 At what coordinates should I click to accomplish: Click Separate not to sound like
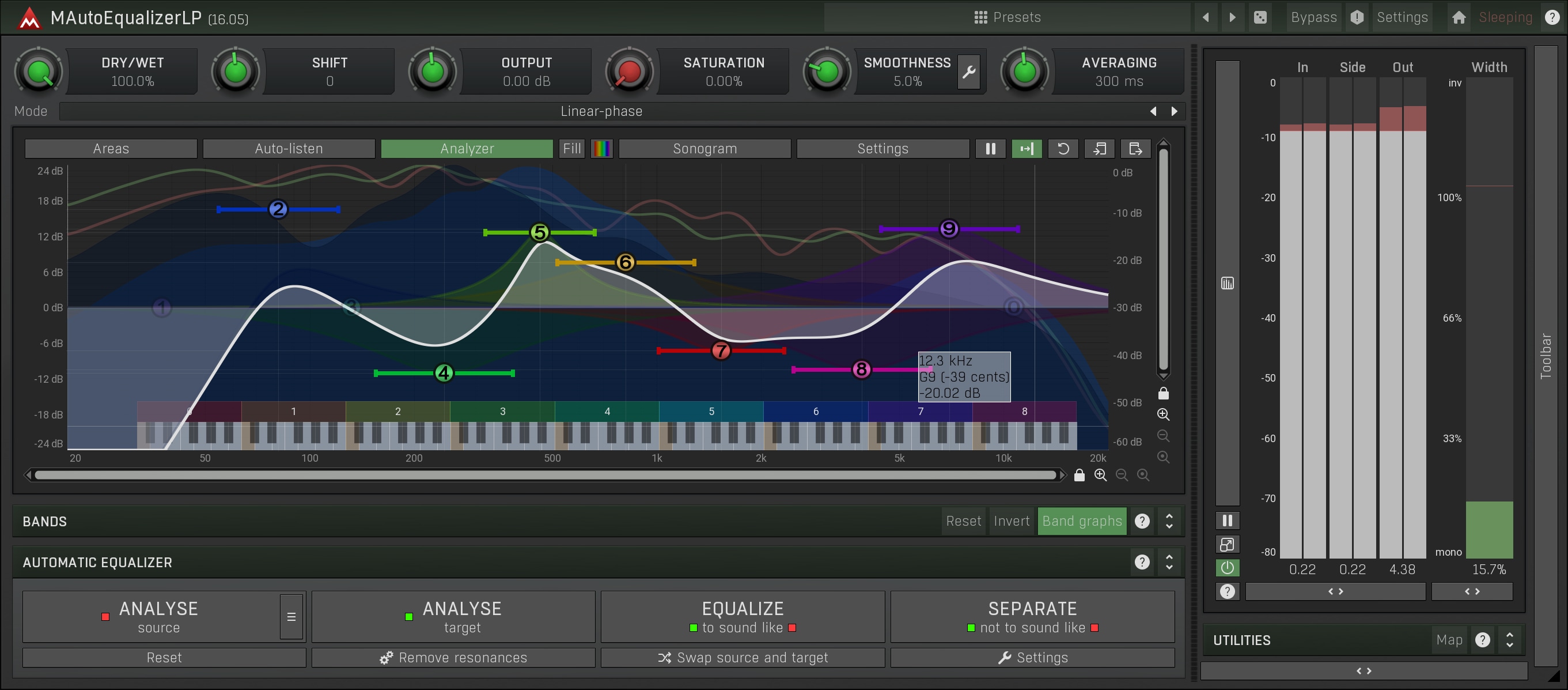click(1032, 617)
